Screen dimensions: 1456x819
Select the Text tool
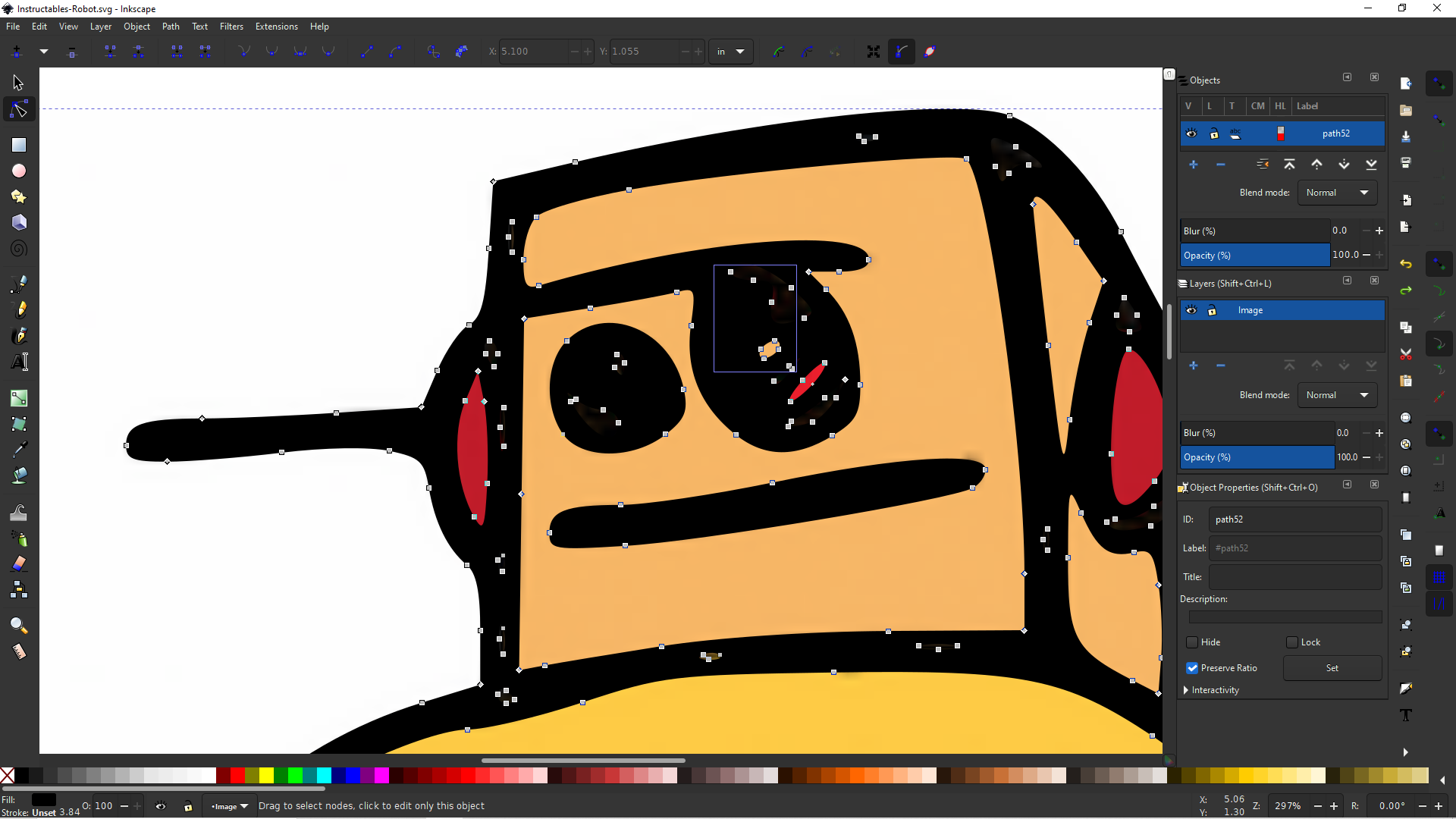point(19,362)
